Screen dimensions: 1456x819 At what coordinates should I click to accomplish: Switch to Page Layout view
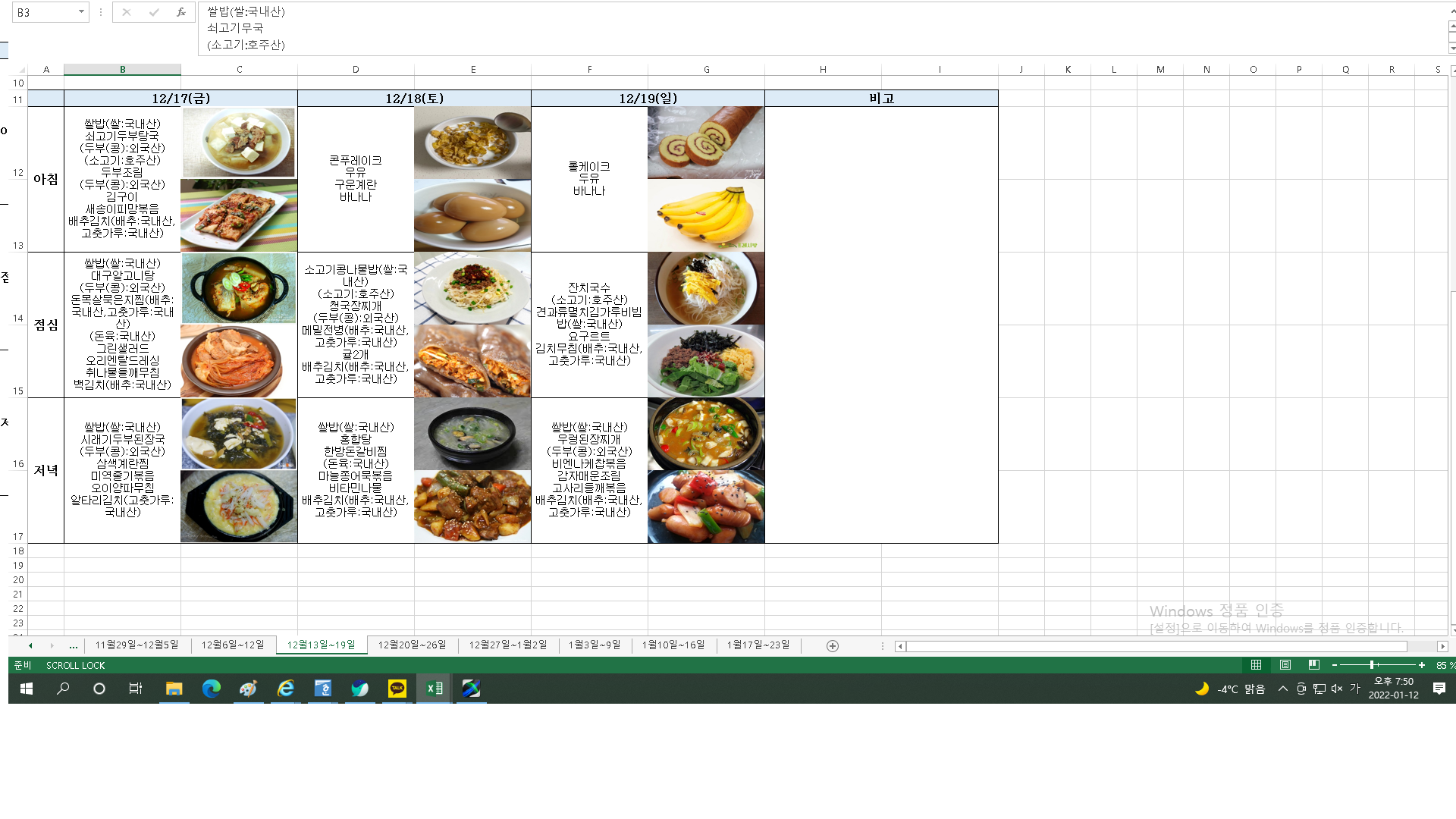tap(1285, 665)
